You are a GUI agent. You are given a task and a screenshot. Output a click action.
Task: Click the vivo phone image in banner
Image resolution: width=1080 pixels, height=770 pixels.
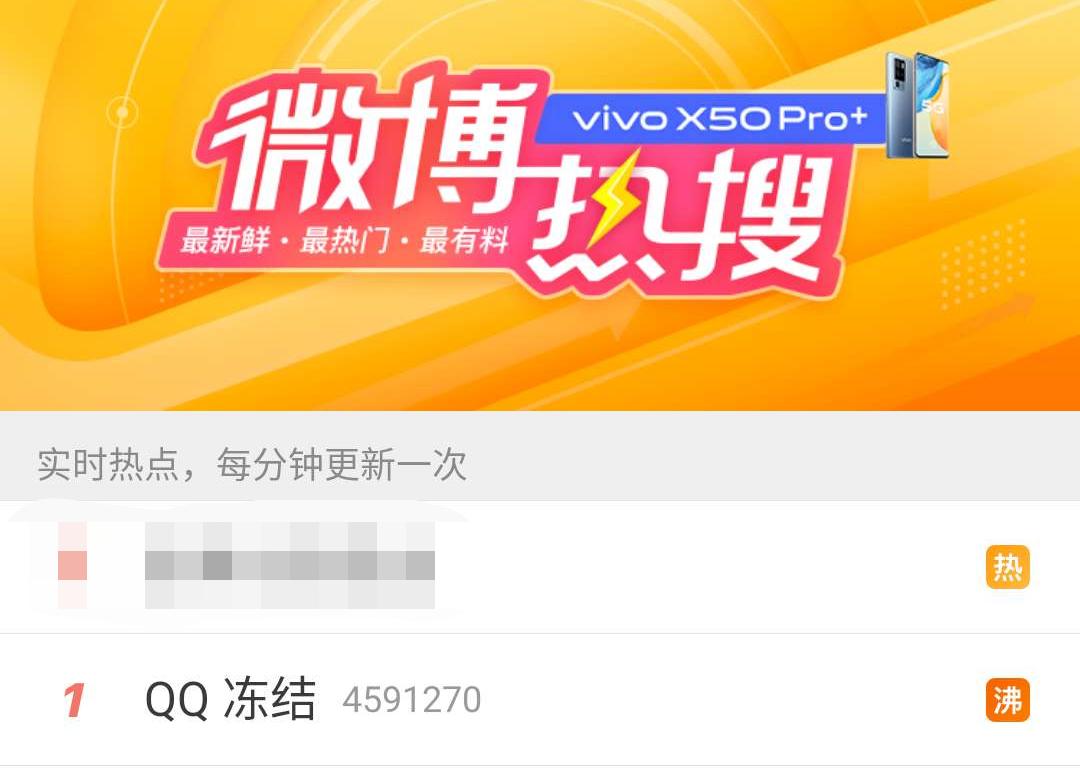pos(917,105)
